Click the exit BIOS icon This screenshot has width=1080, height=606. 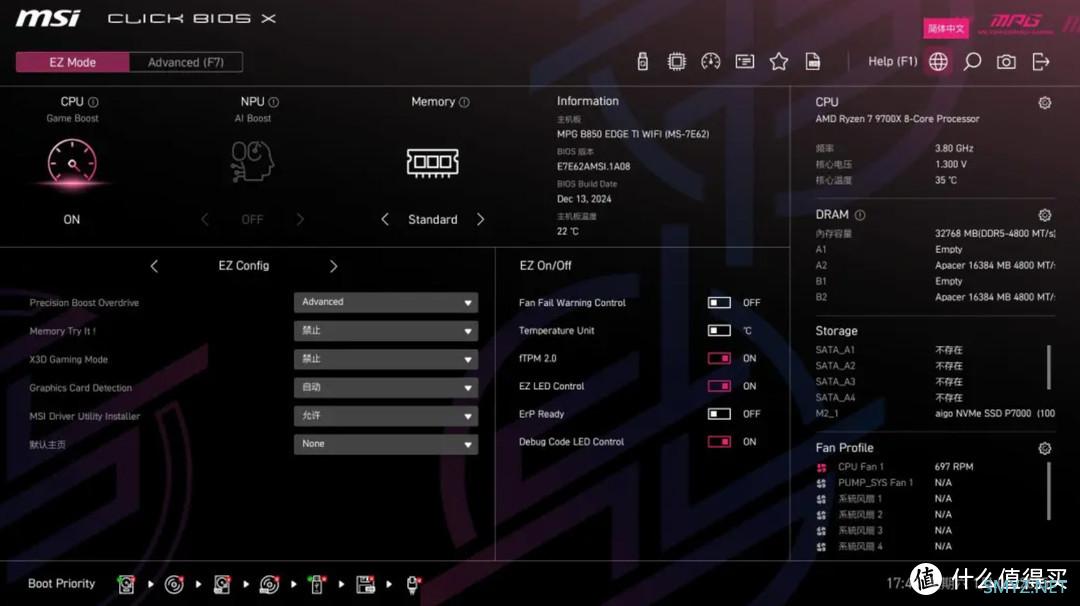tap(1041, 61)
